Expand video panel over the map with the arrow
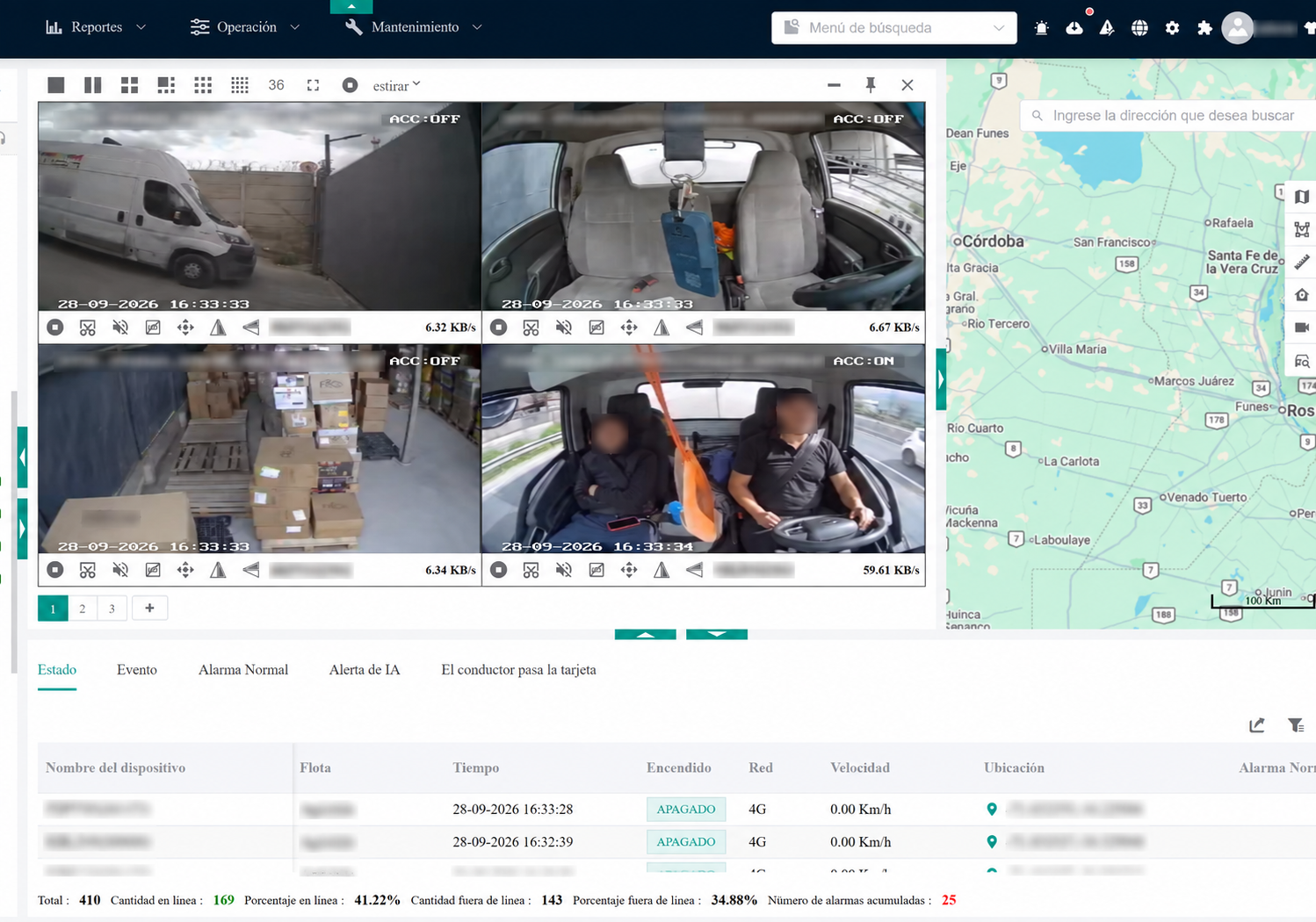Screen dimensions: 1316x922 pyautogui.click(x=941, y=379)
